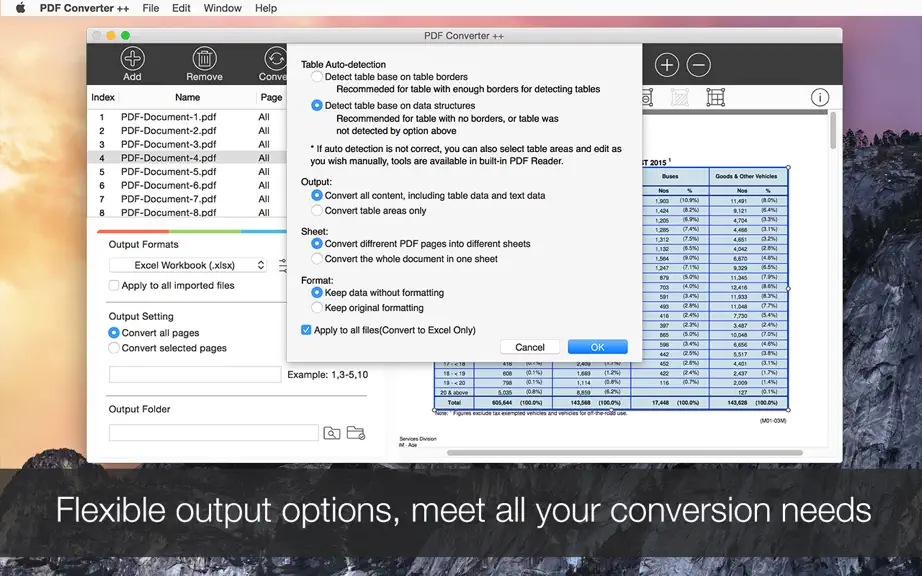
Task: Select PDF-Document-8.pdf in the file list
Action: pyautogui.click(x=168, y=212)
